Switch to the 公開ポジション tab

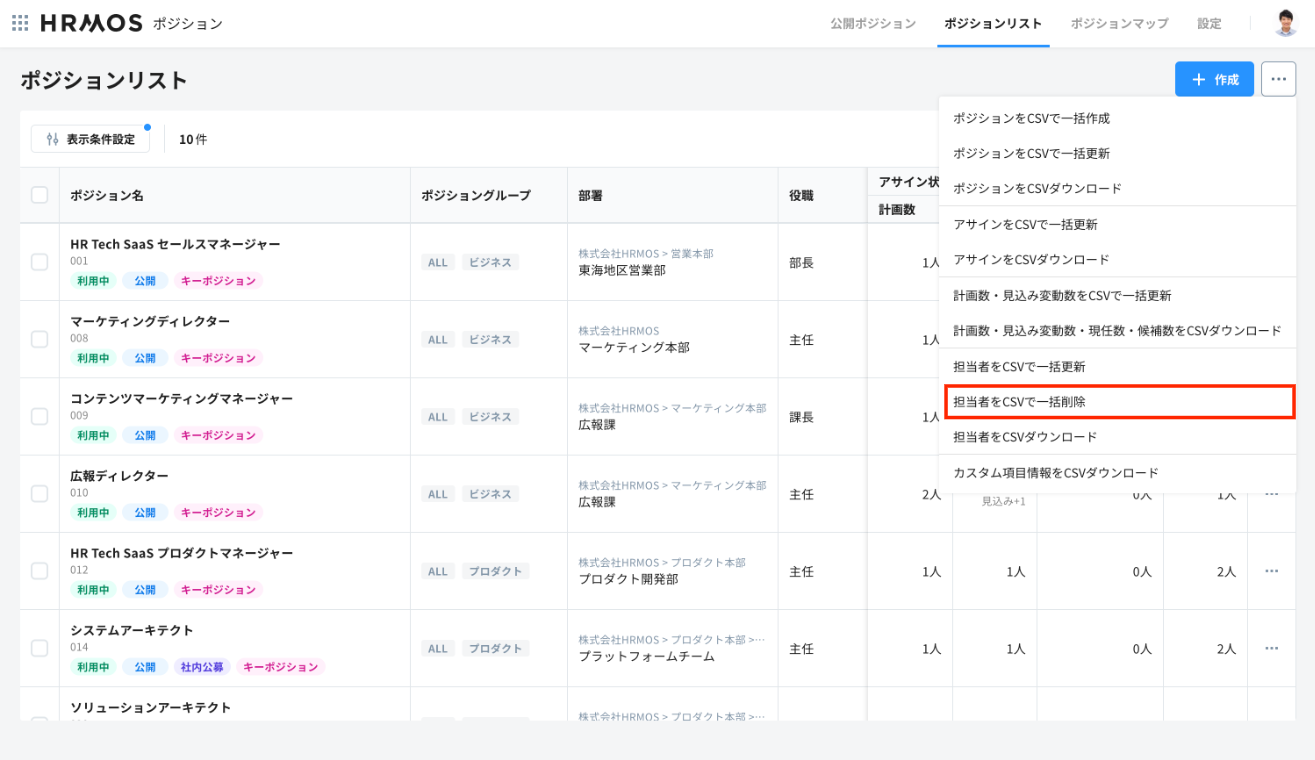pos(872,23)
